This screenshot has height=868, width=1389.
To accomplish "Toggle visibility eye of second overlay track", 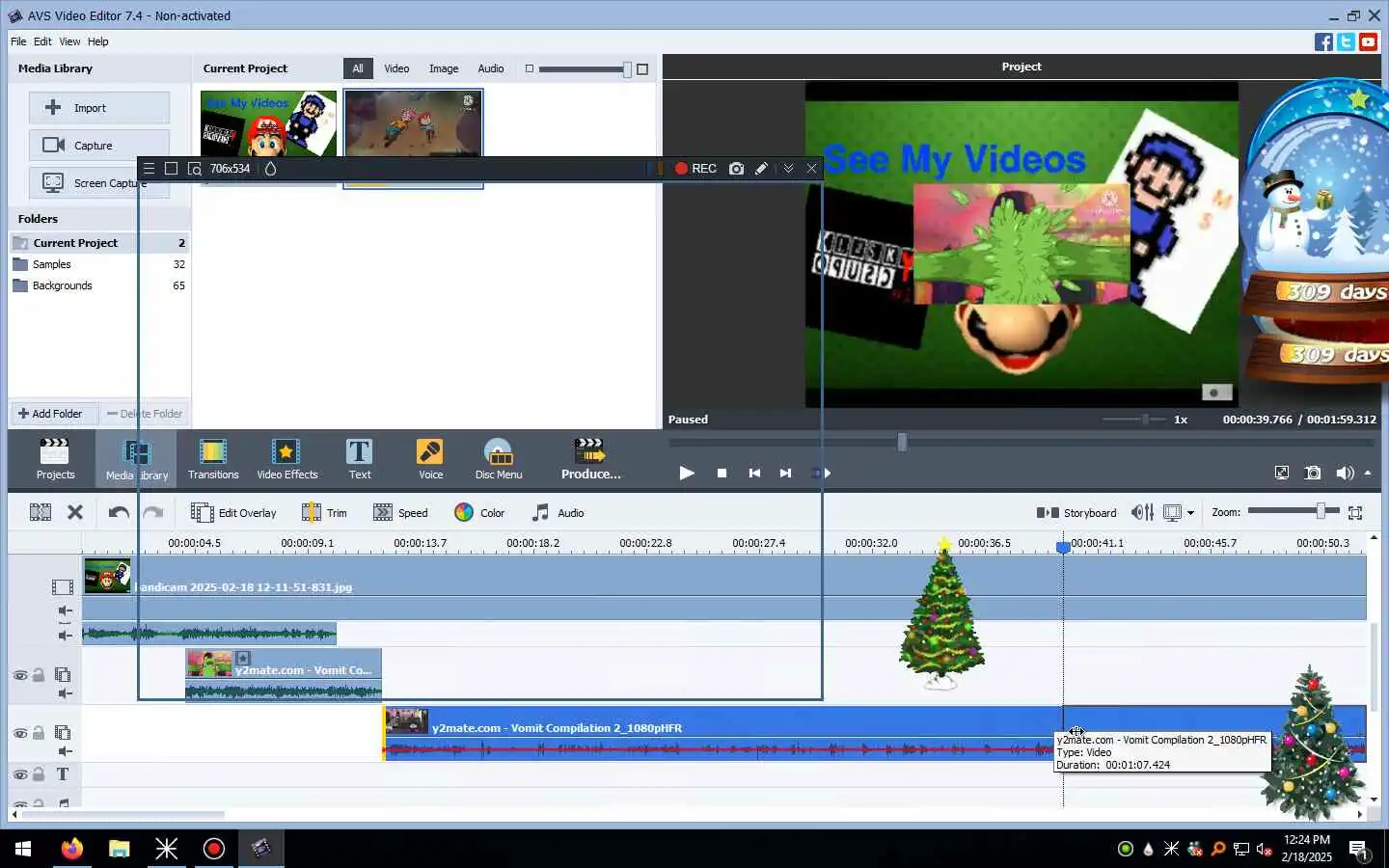I will [19, 733].
